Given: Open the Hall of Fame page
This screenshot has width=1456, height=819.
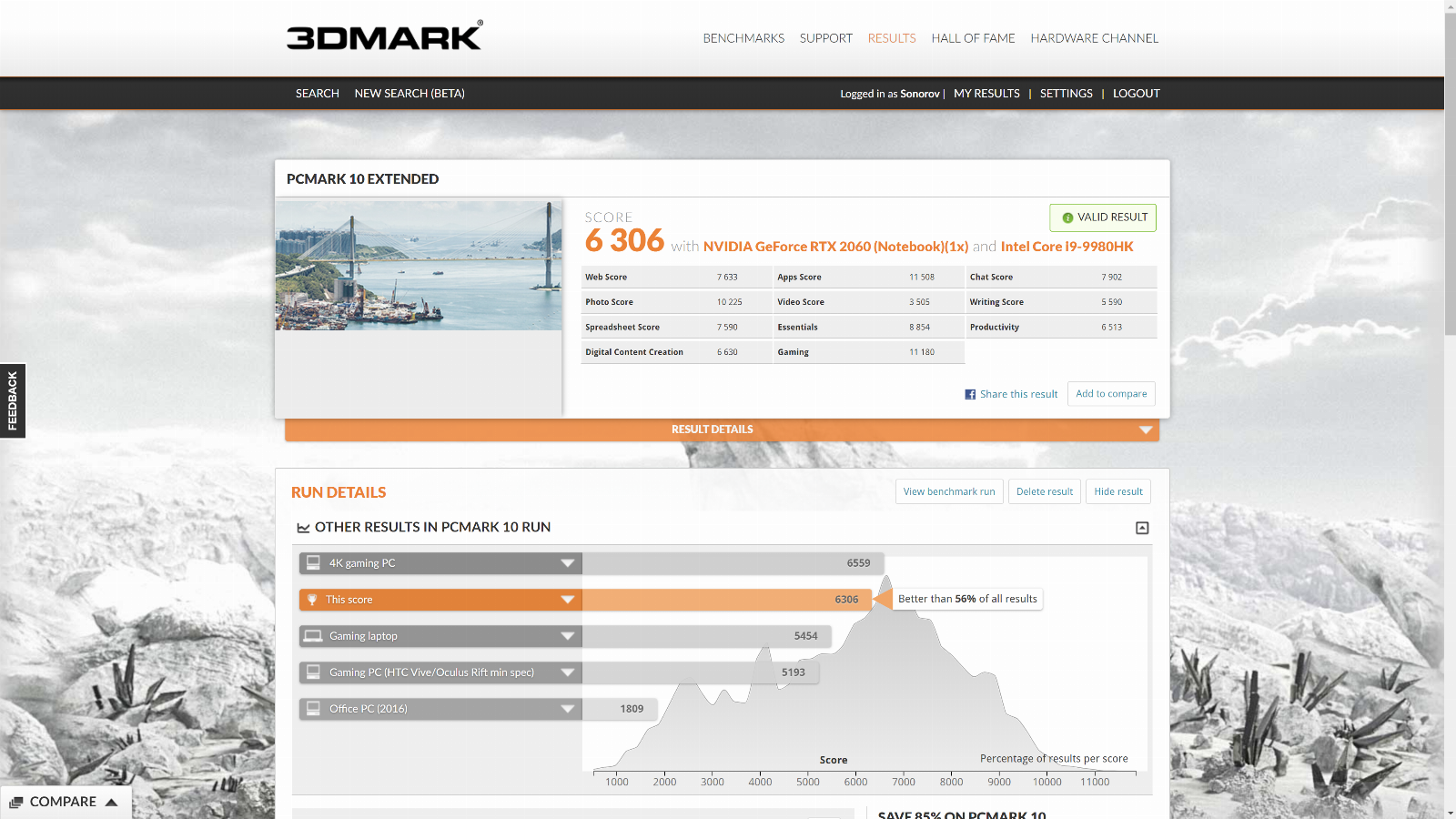Looking at the screenshot, I should pyautogui.click(x=973, y=38).
